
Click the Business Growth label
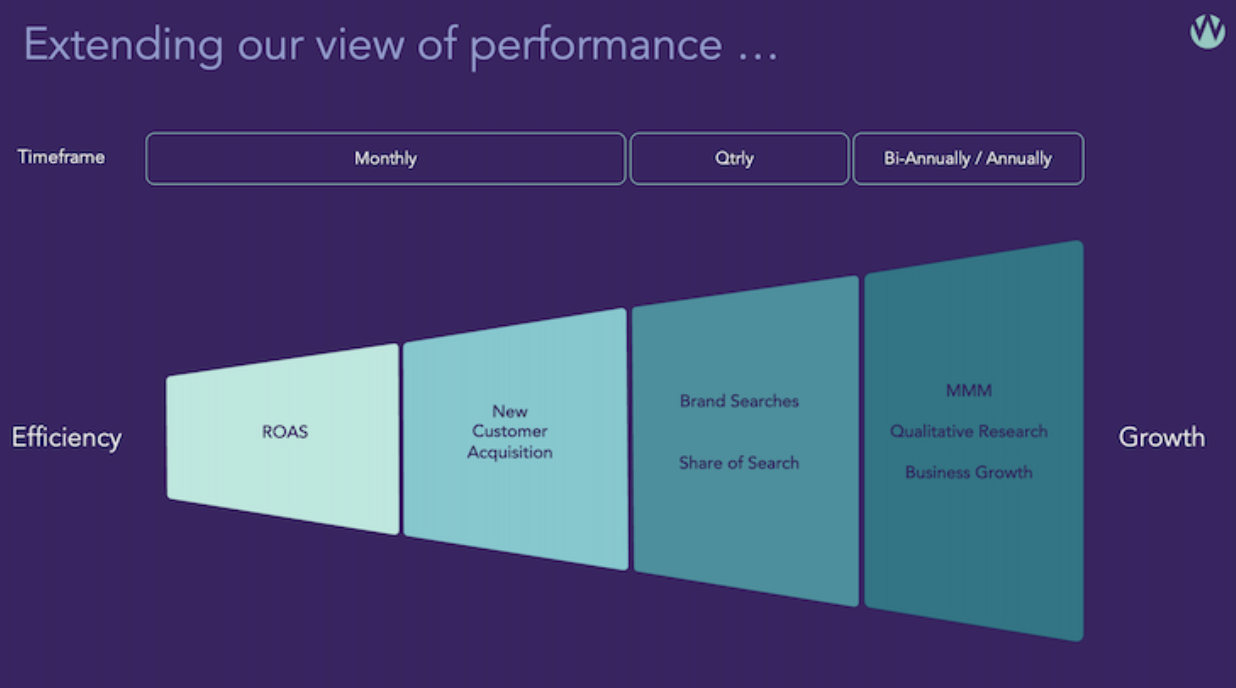click(x=968, y=472)
